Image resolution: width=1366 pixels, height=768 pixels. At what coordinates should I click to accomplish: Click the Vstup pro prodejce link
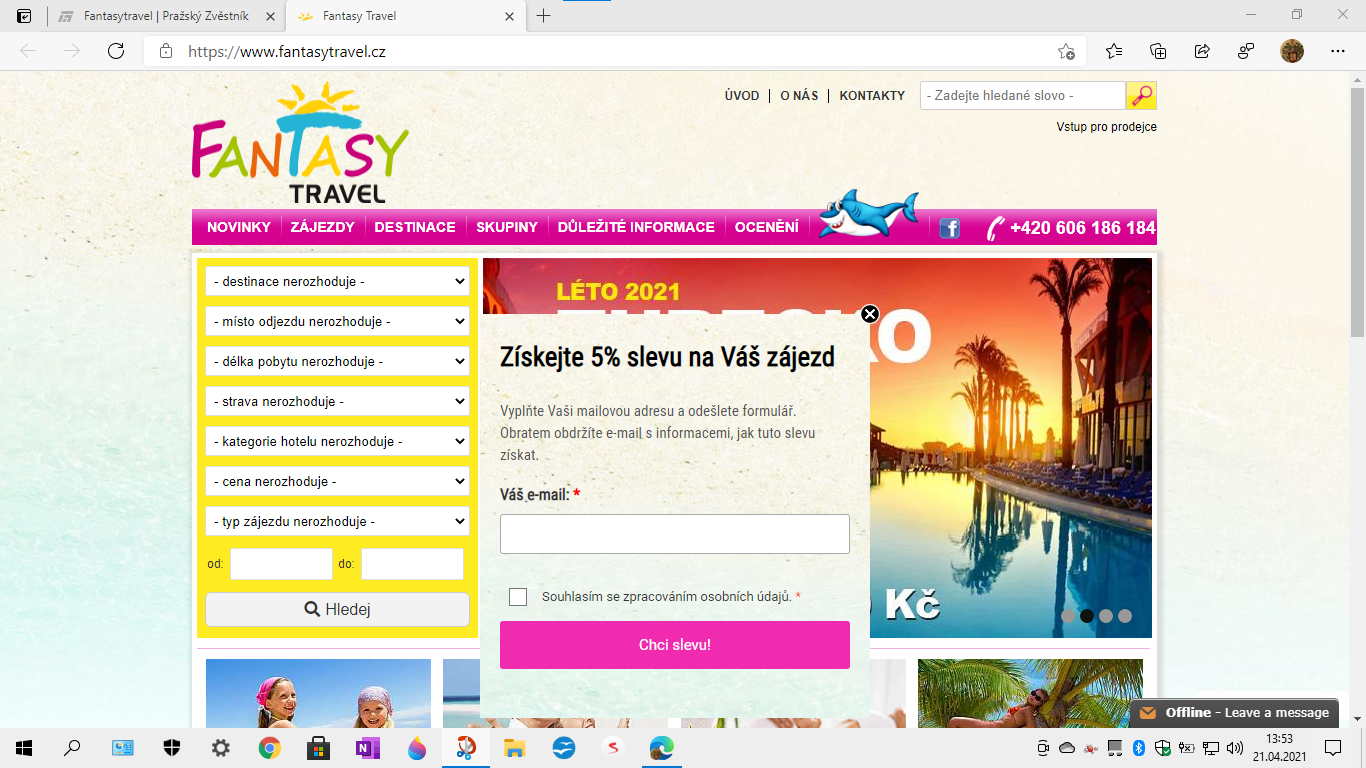[1106, 127]
